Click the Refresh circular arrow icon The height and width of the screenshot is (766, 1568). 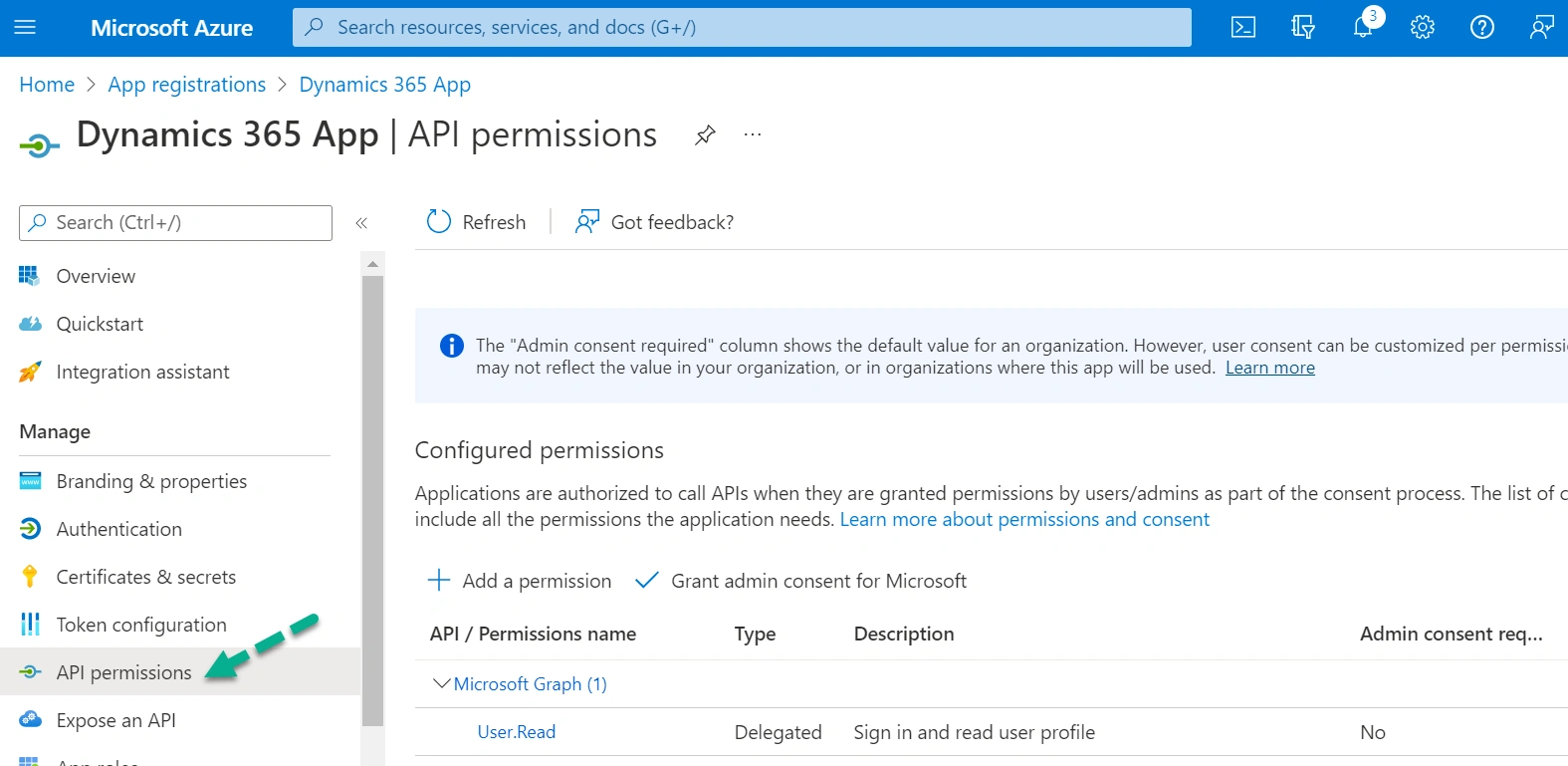tap(439, 221)
